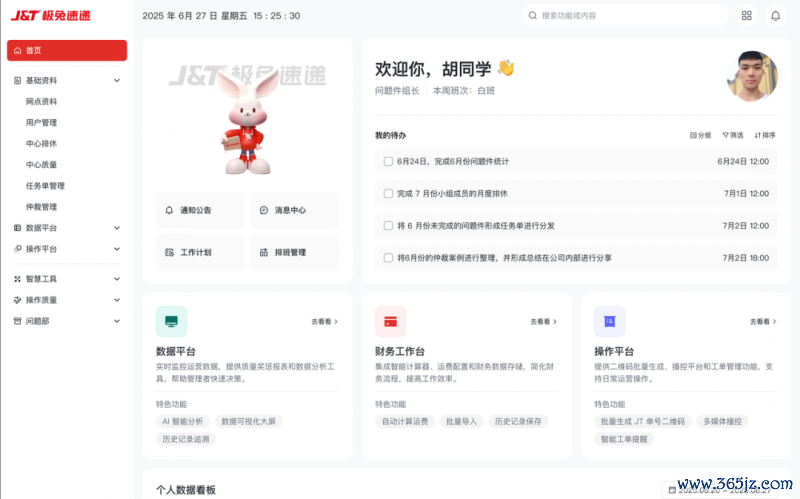Check the 7月份小组成员月度排休 todo
Image resolution: width=800 pixels, height=499 pixels.
point(388,194)
